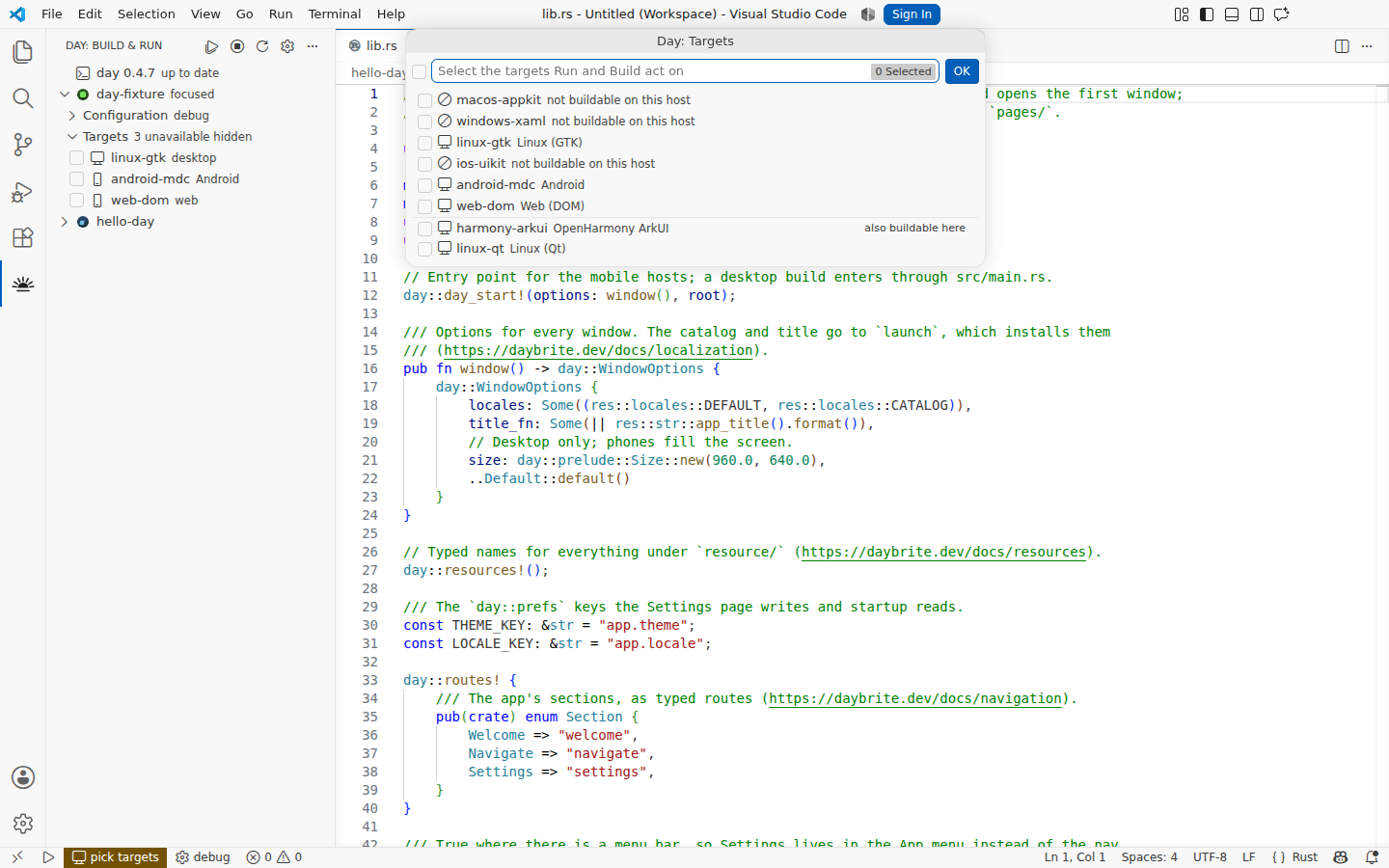The width and height of the screenshot is (1389, 868).
Task: Check android-mdc Android in sidebar tree
Action: click(x=77, y=179)
